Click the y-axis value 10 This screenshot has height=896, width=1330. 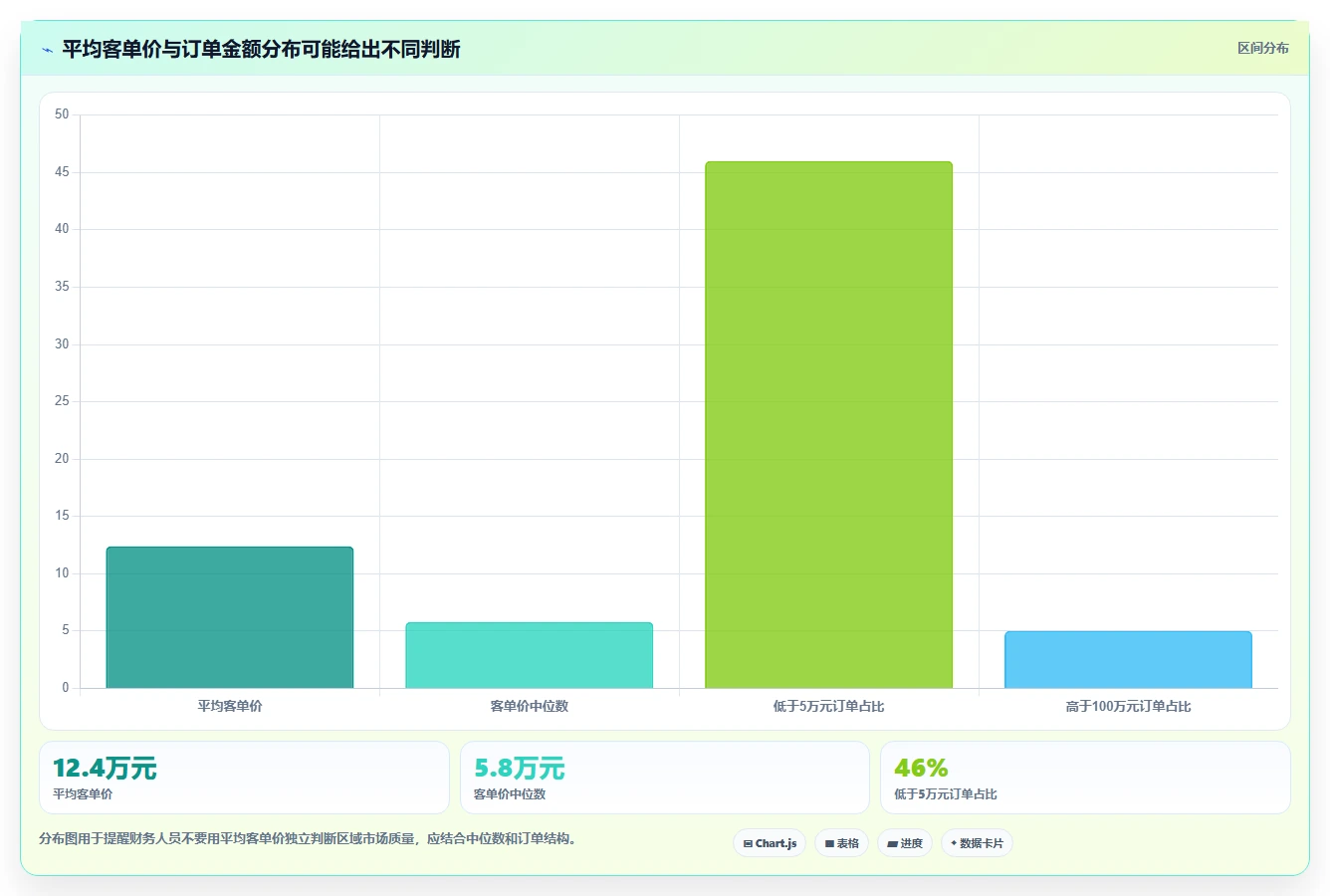coord(62,573)
